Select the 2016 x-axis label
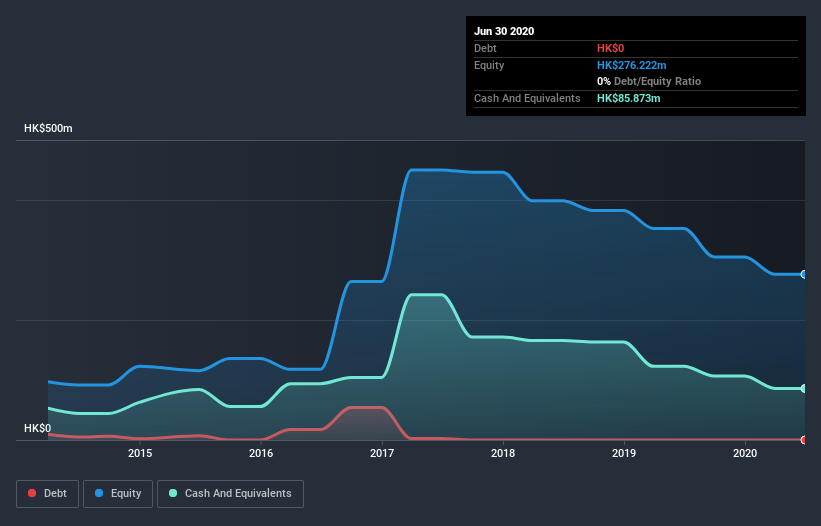The image size is (821, 526). pos(261,453)
